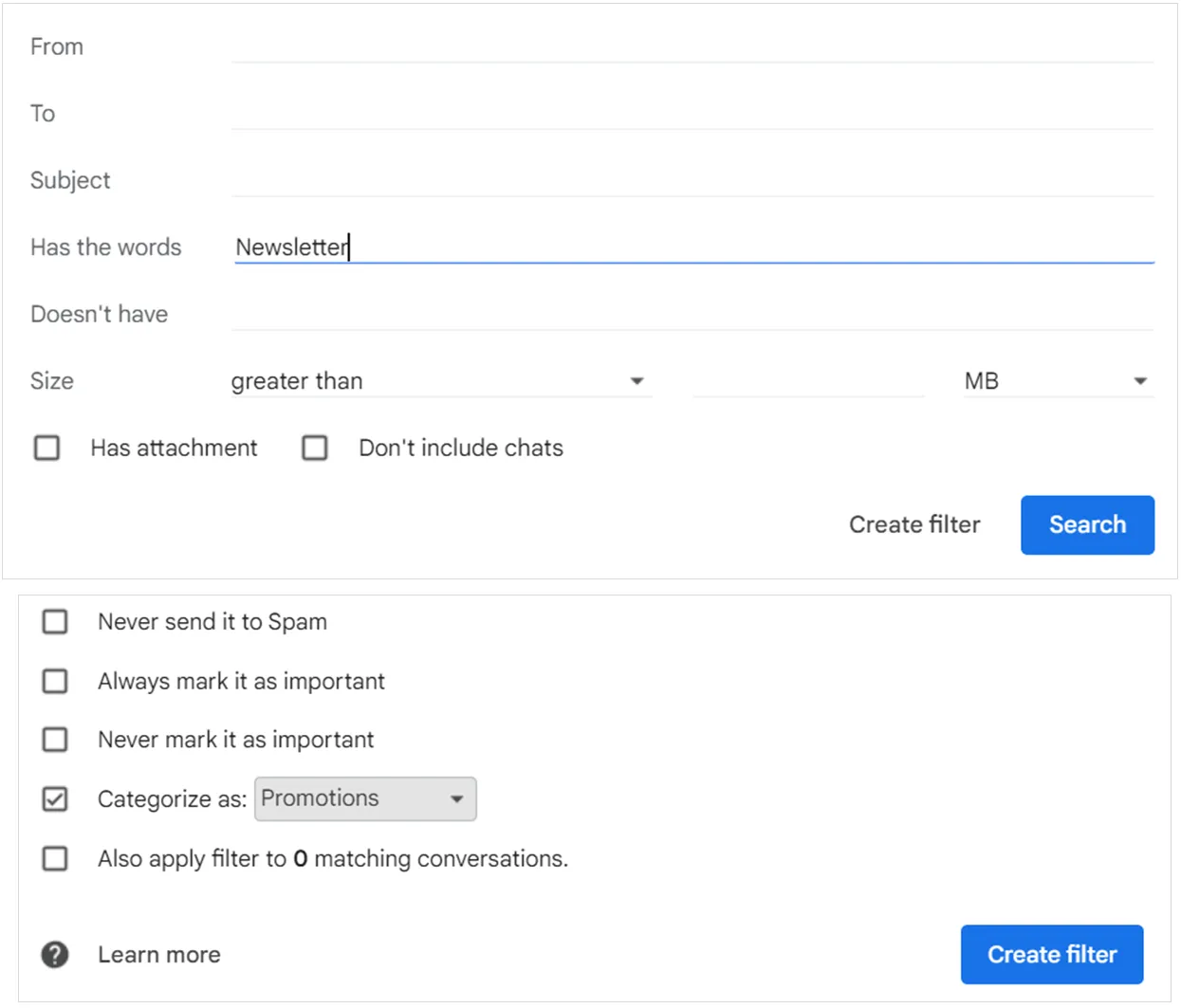
Task: Check 'Also apply filter to matching conversations'
Action: 55,858
